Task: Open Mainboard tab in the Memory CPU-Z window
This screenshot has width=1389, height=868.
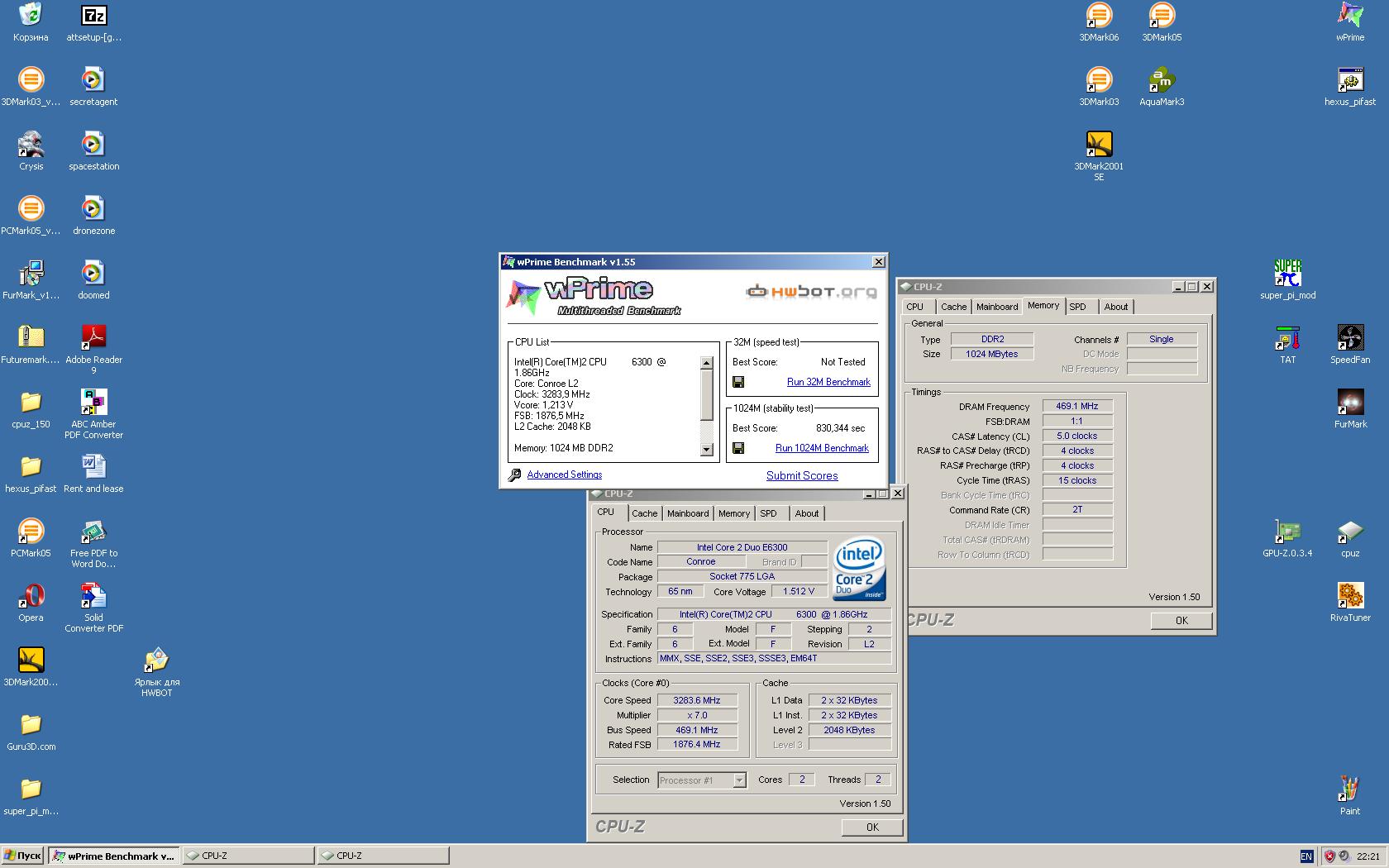Action: [x=997, y=307]
